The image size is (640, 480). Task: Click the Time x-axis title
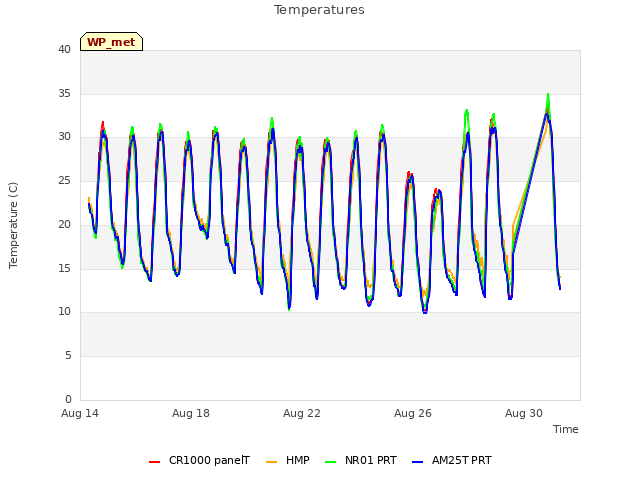click(x=566, y=429)
